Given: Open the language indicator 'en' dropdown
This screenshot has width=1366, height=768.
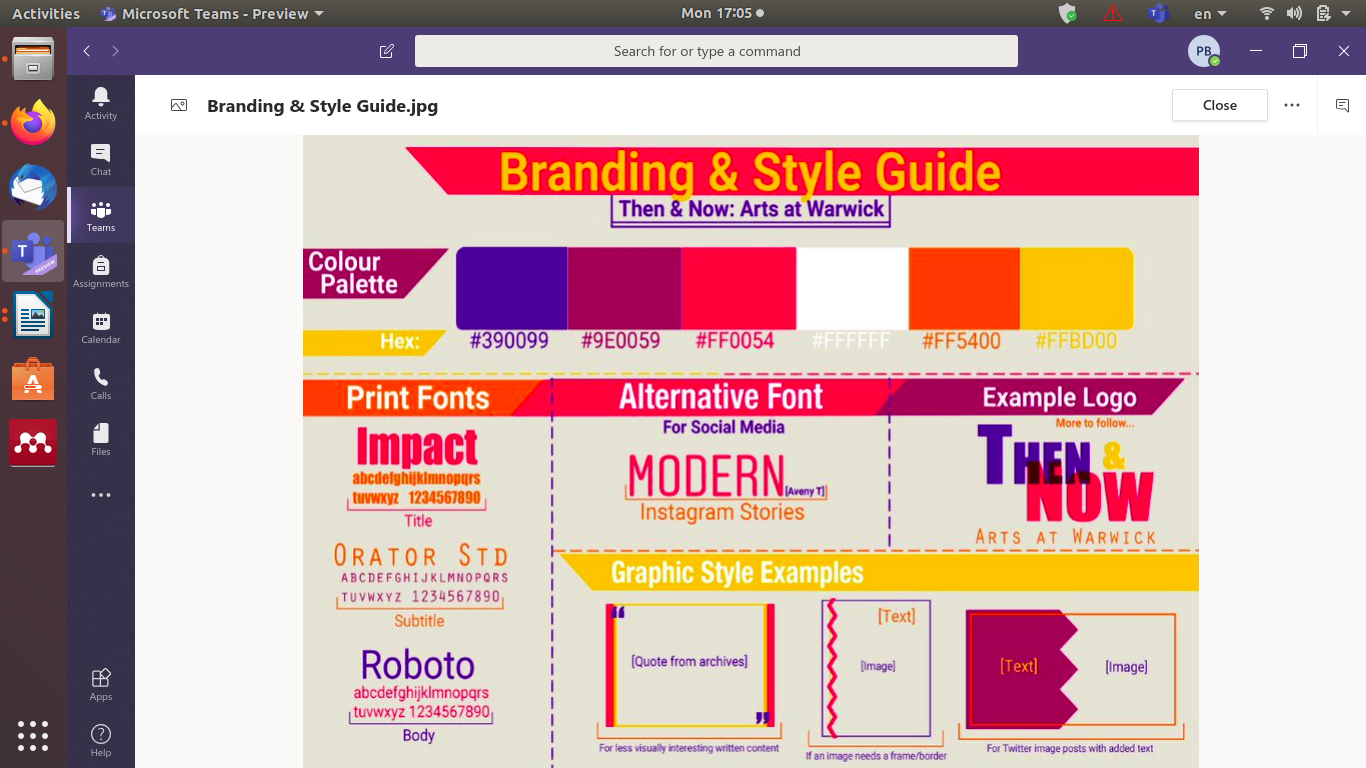Looking at the screenshot, I should (1210, 14).
